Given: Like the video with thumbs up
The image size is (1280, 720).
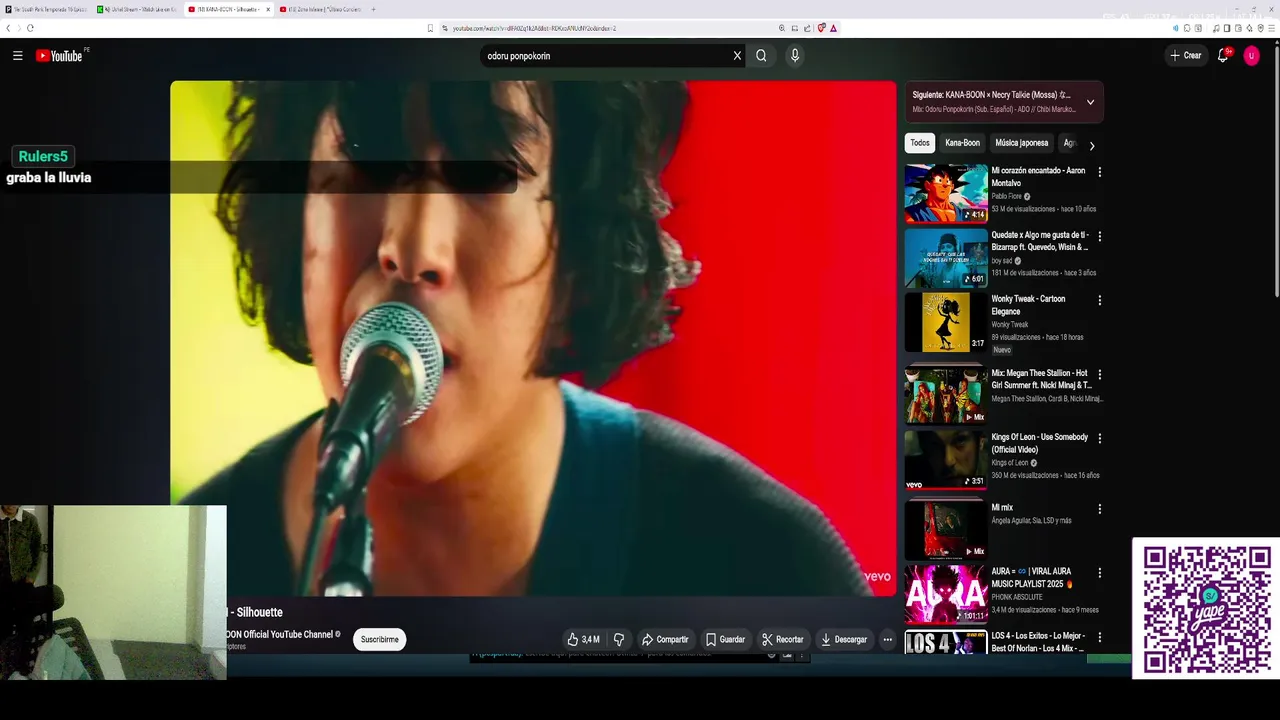Looking at the screenshot, I should (x=584, y=639).
